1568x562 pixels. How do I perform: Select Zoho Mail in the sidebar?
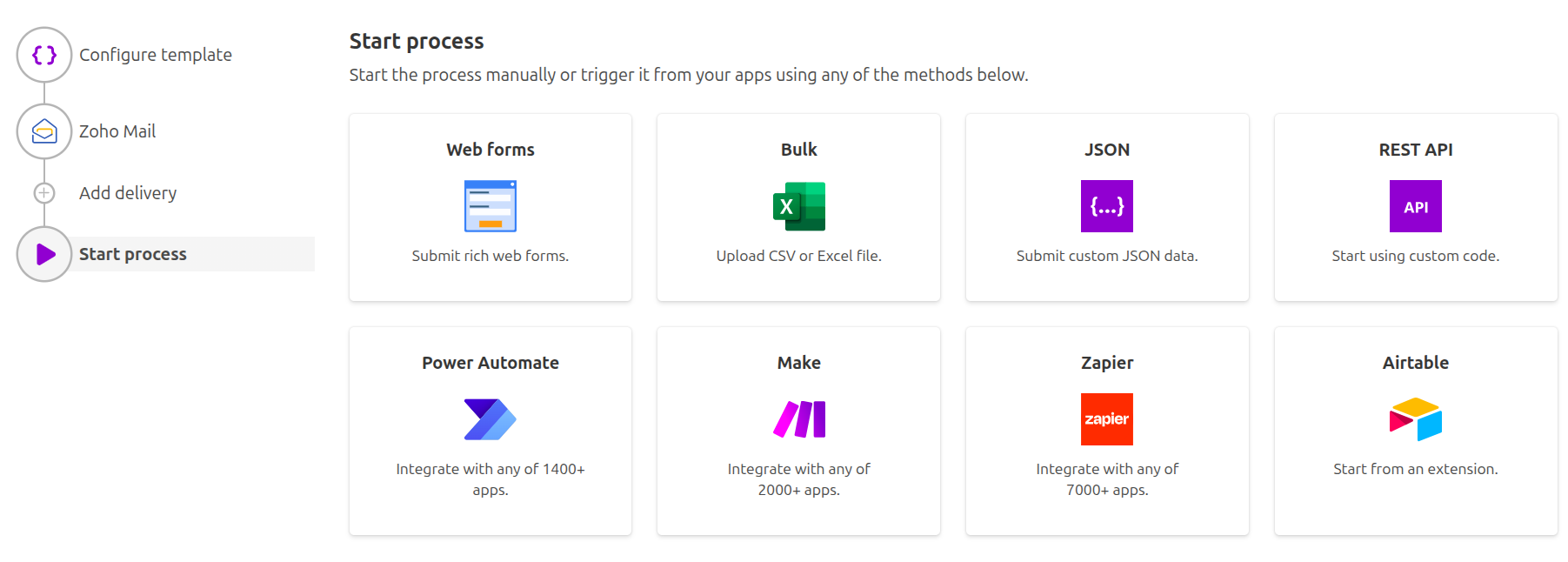pos(117,131)
